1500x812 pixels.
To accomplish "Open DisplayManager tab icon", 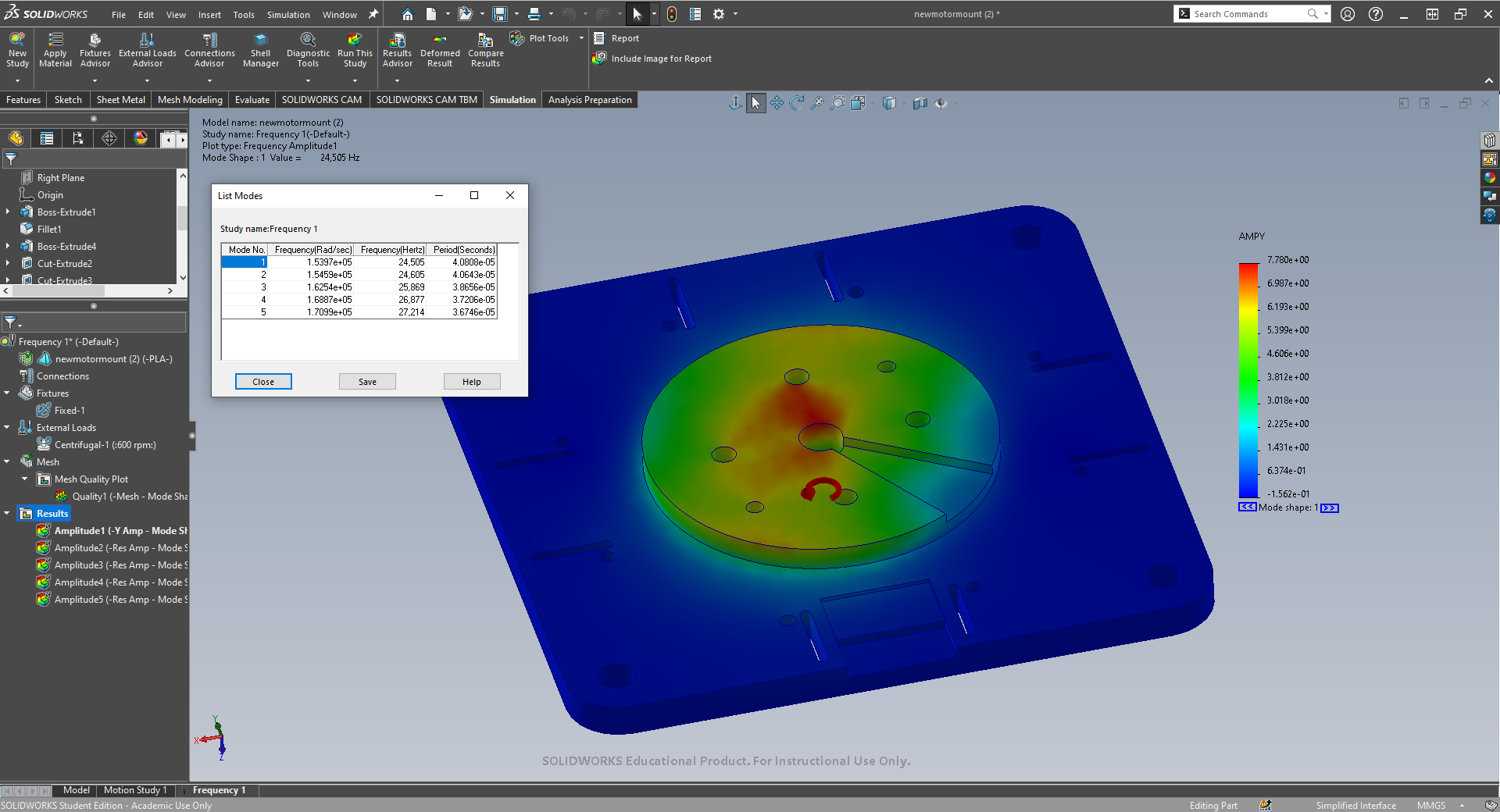I will coord(141,138).
